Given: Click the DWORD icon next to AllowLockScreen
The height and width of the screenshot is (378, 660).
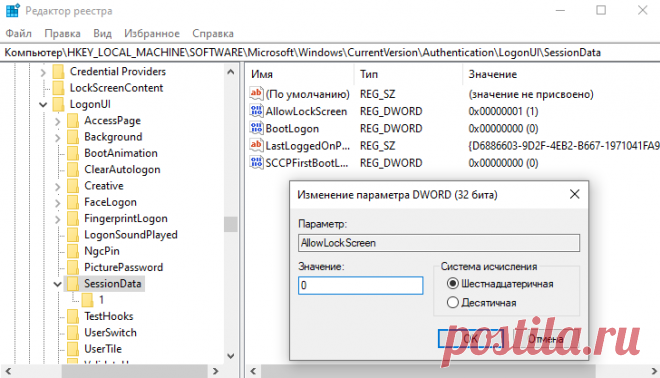Looking at the screenshot, I should tap(256, 111).
